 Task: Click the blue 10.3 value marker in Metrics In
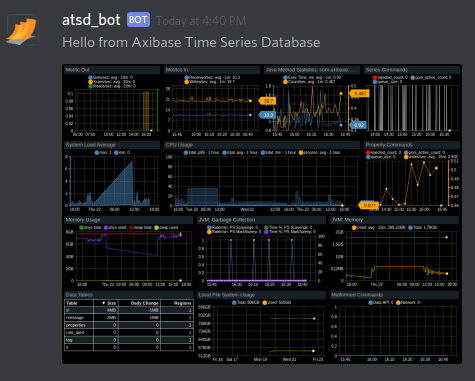point(267,115)
